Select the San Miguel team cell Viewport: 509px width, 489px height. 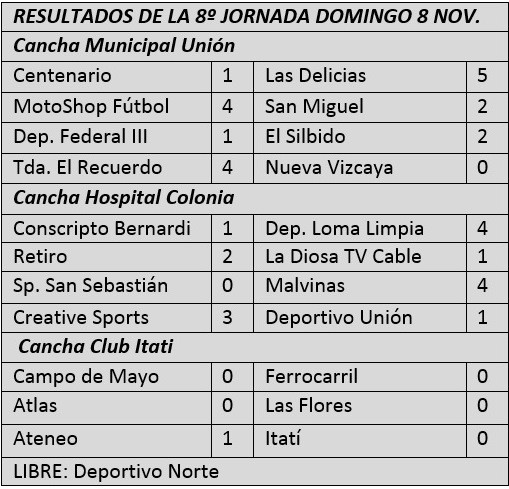pyautogui.click(x=360, y=107)
